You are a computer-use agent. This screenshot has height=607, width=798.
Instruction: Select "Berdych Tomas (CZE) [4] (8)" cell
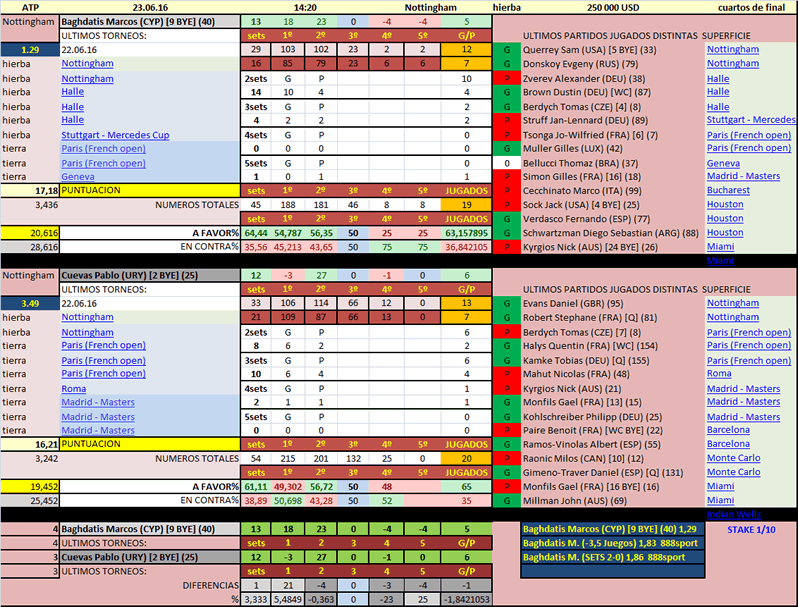pyautogui.click(x=613, y=107)
